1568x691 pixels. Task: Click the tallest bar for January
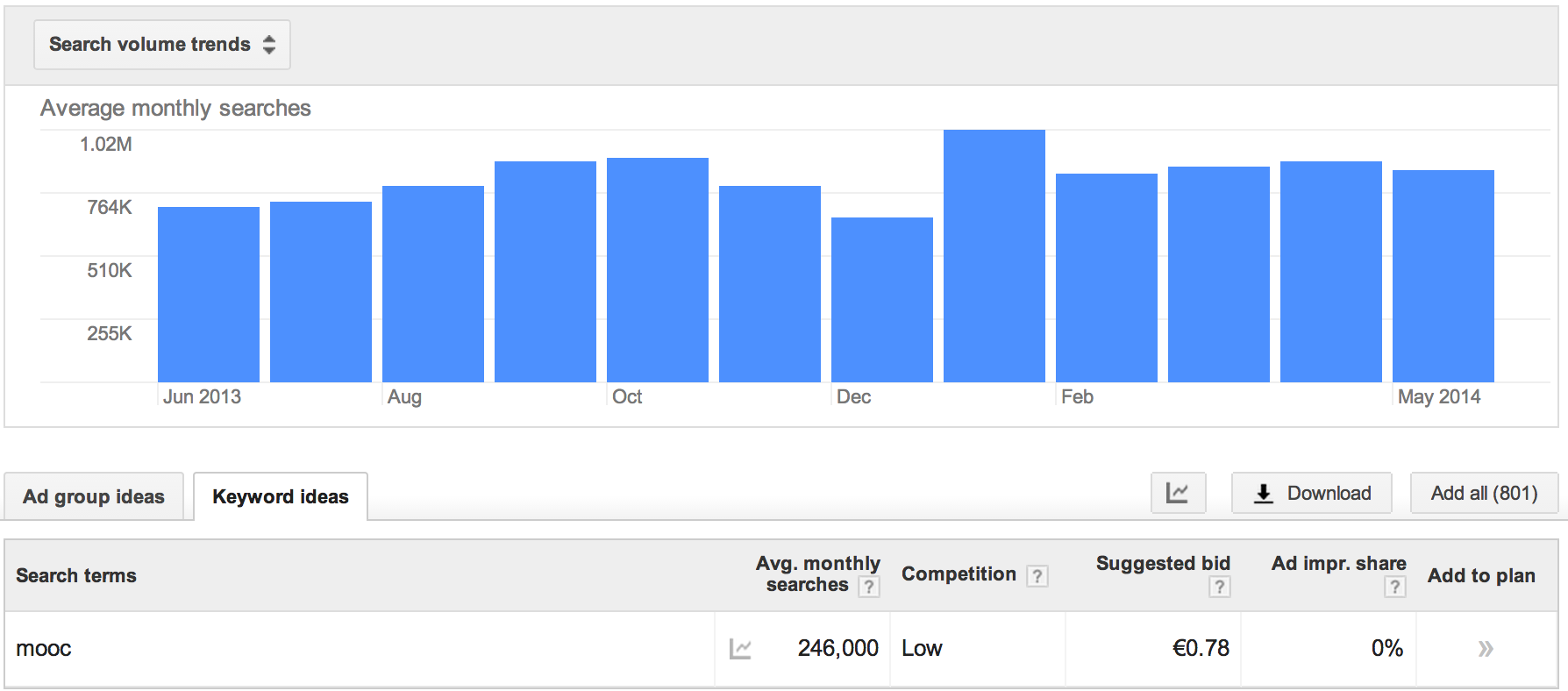[x=994, y=256]
